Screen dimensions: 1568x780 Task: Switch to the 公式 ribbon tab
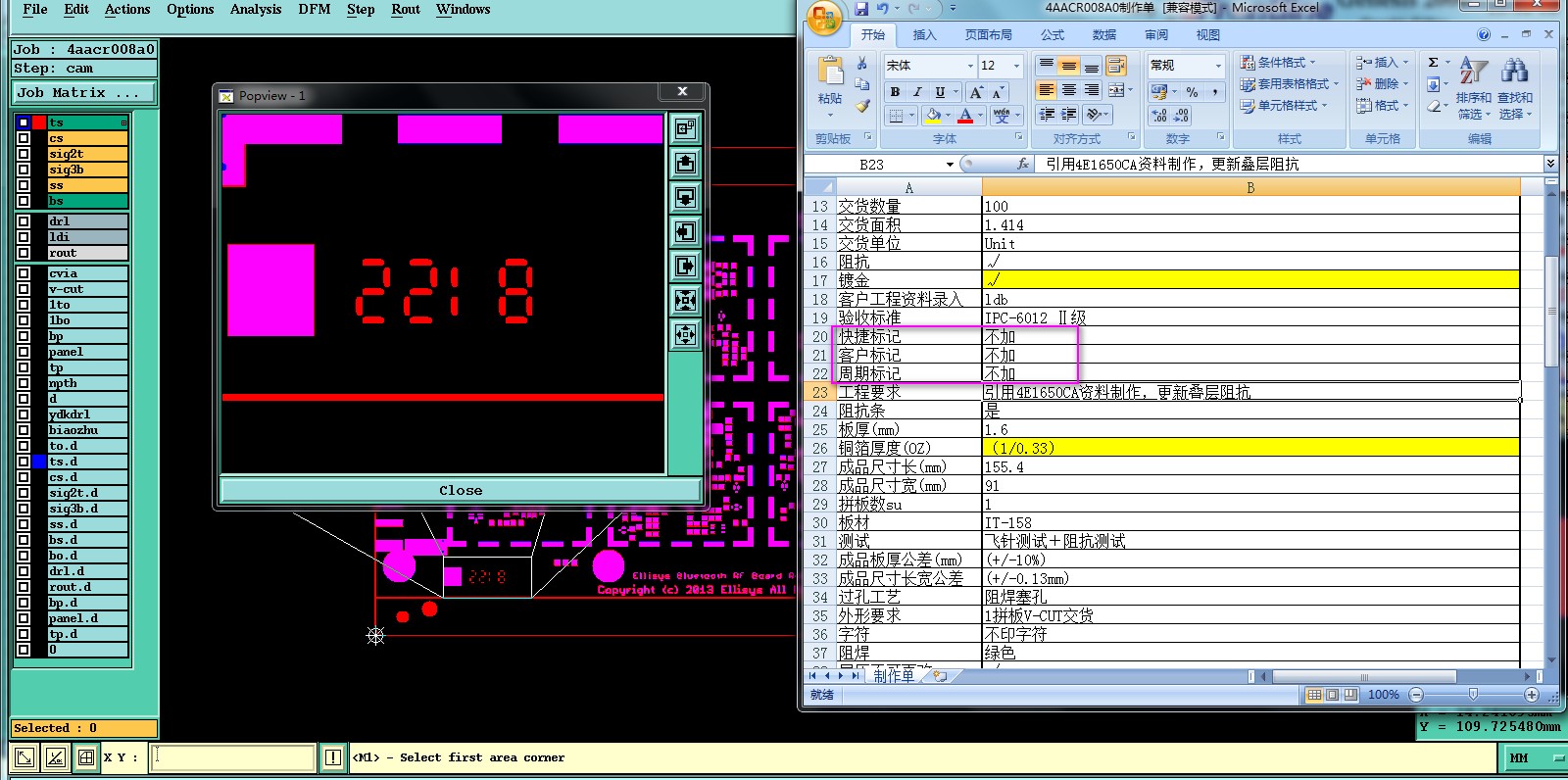pos(1053,35)
